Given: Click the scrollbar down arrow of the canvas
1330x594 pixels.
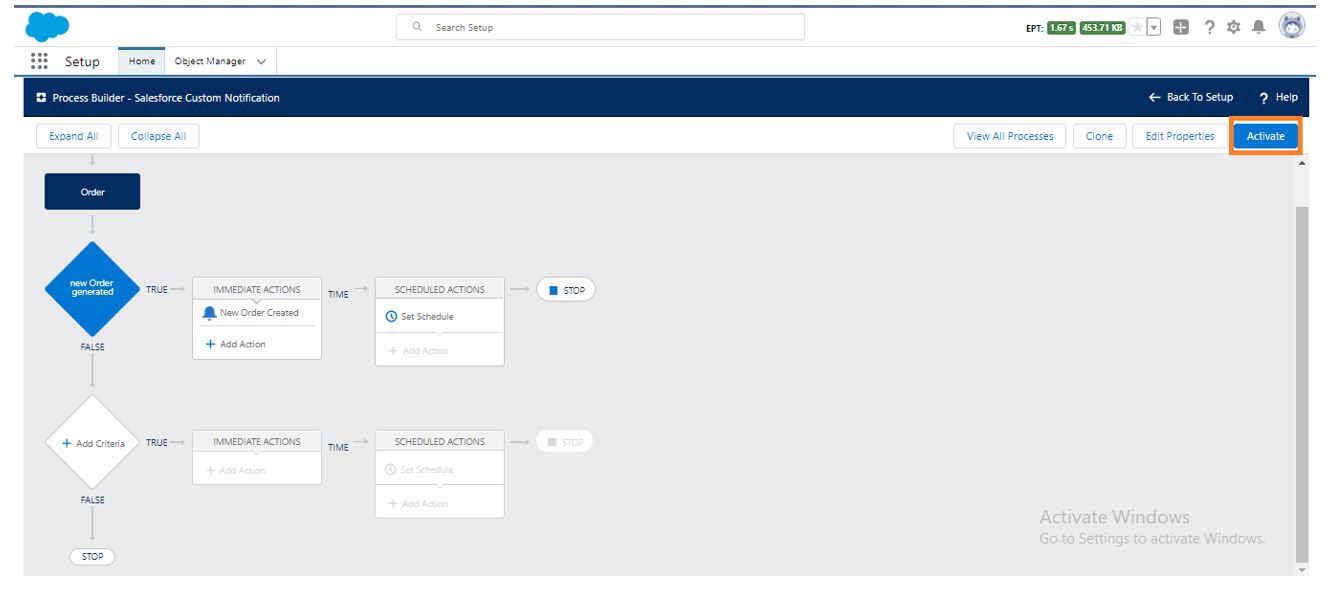Looking at the screenshot, I should pos(1301,570).
